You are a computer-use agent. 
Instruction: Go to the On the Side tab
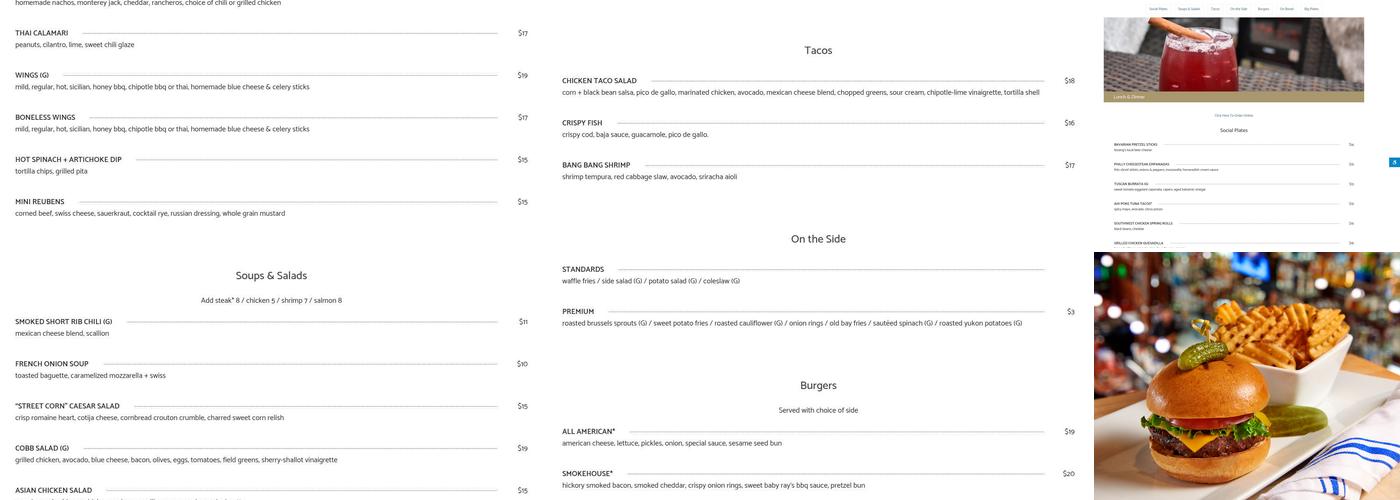[1239, 9]
